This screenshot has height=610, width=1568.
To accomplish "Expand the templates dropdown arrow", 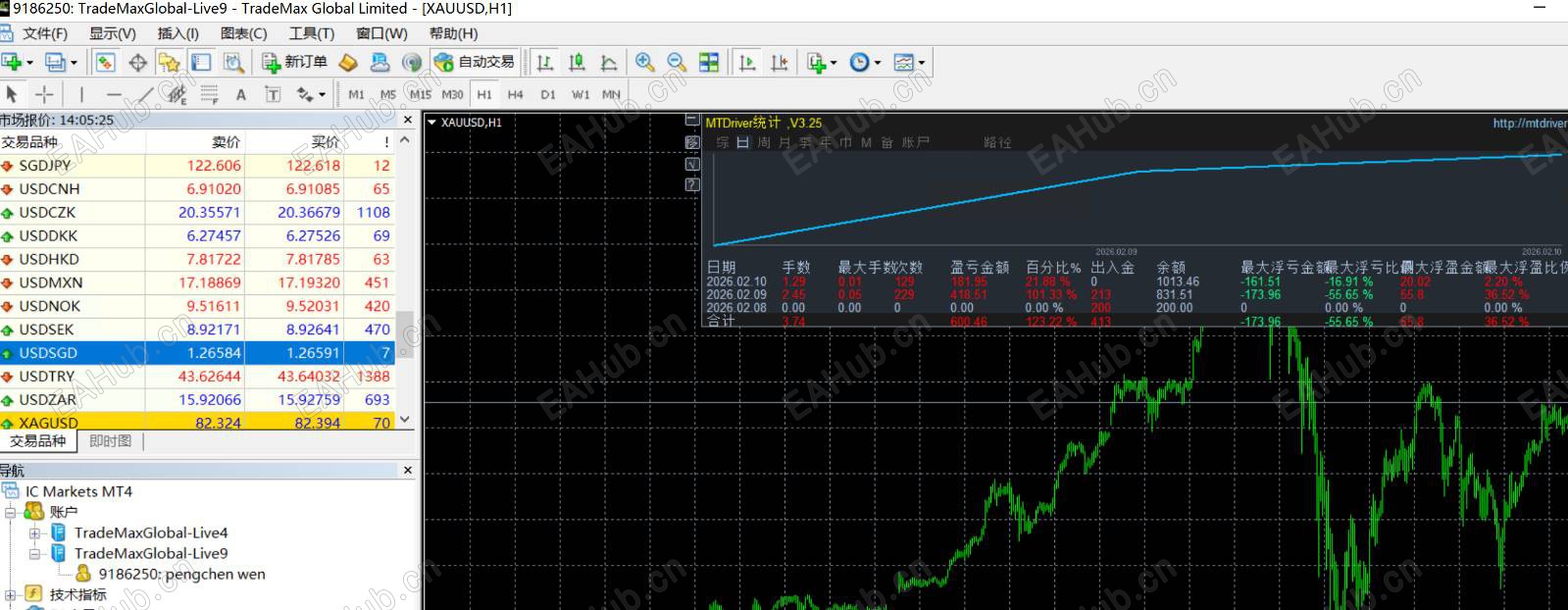I will (922, 63).
